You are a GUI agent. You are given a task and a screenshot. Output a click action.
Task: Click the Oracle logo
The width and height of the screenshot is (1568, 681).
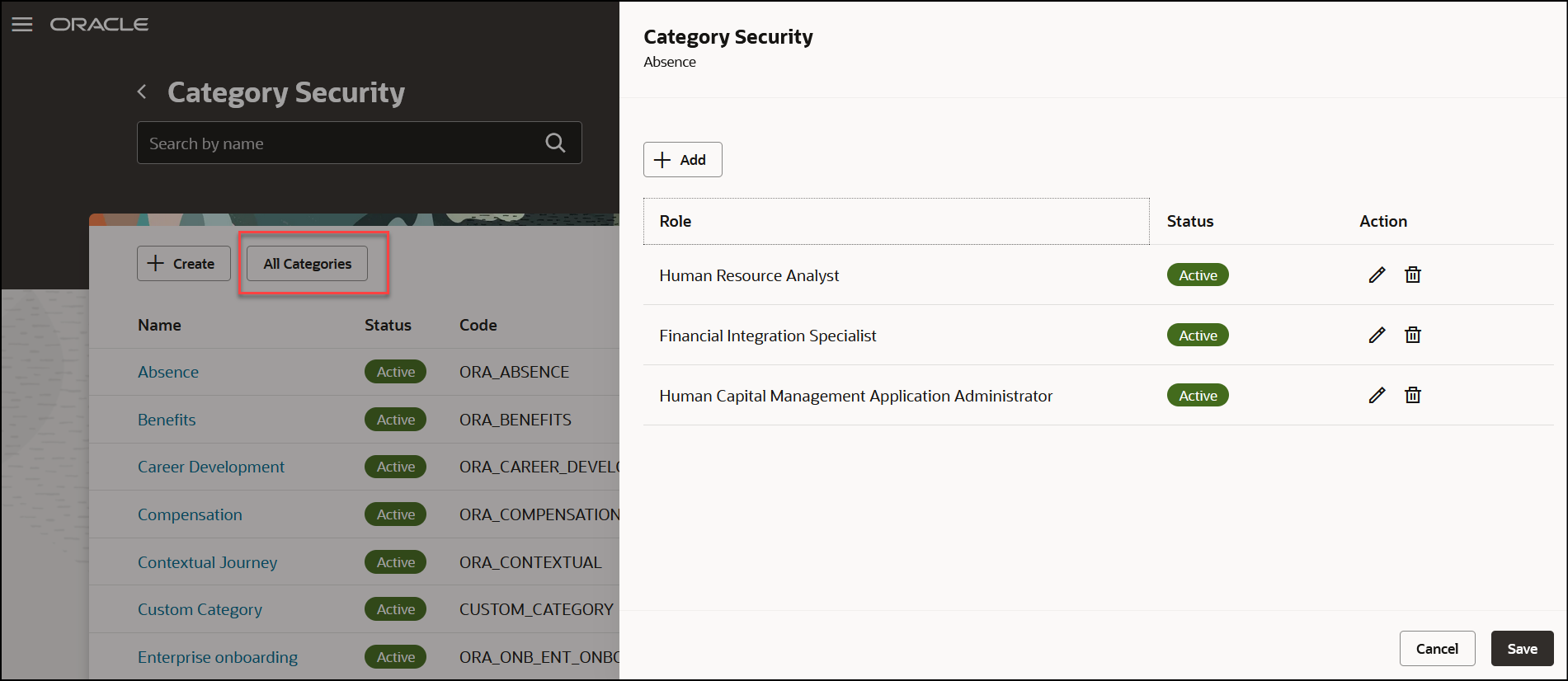(x=99, y=25)
